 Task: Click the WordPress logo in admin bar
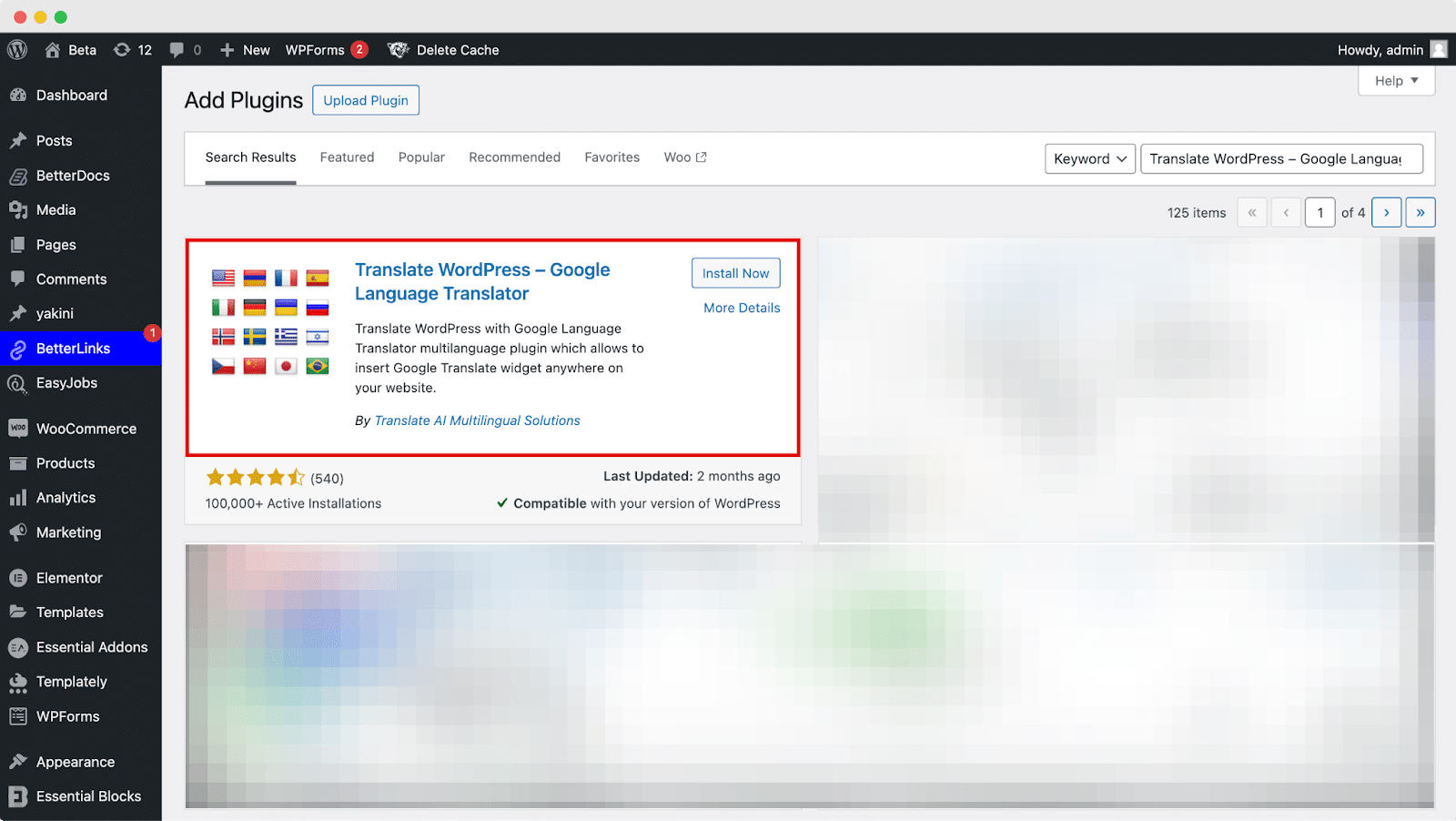(x=17, y=50)
